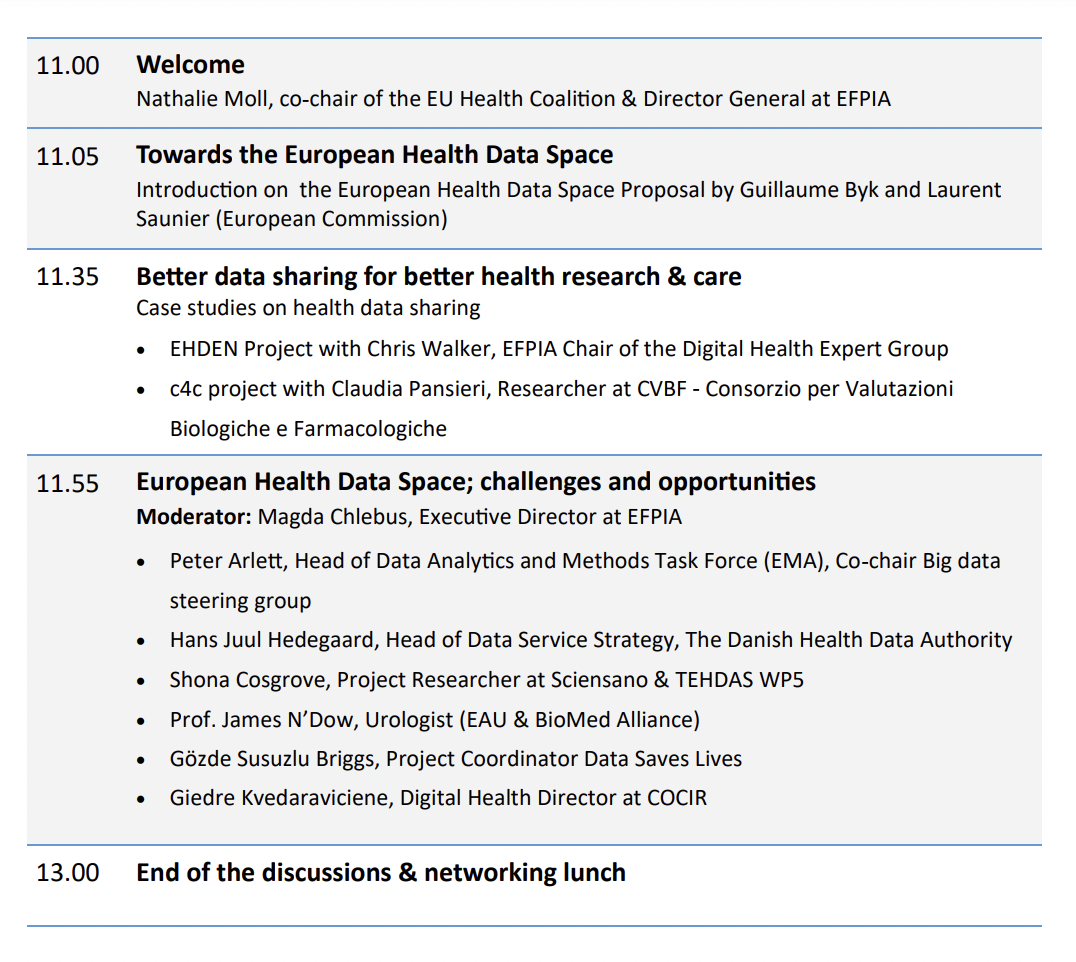
Task: Click the 11.05 time label
Action: click(x=68, y=157)
